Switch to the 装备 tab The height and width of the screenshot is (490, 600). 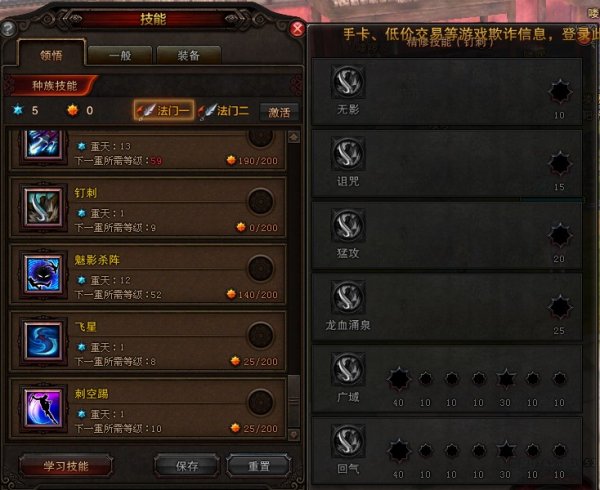pyautogui.click(x=189, y=55)
